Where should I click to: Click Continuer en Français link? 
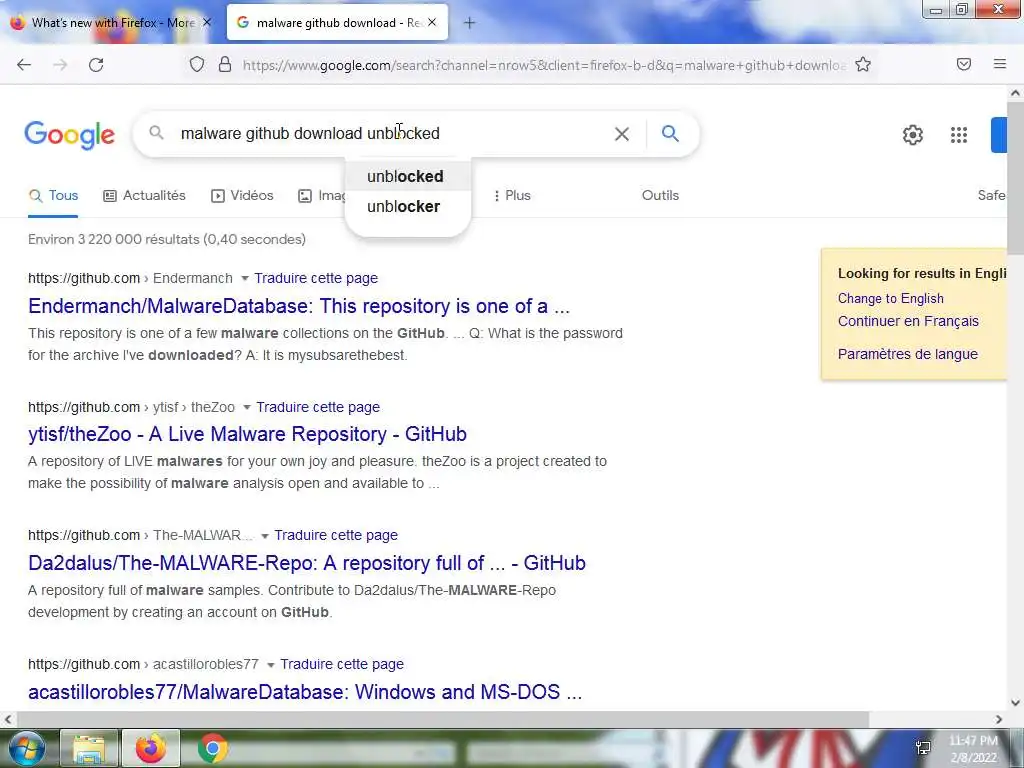[x=908, y=321]
